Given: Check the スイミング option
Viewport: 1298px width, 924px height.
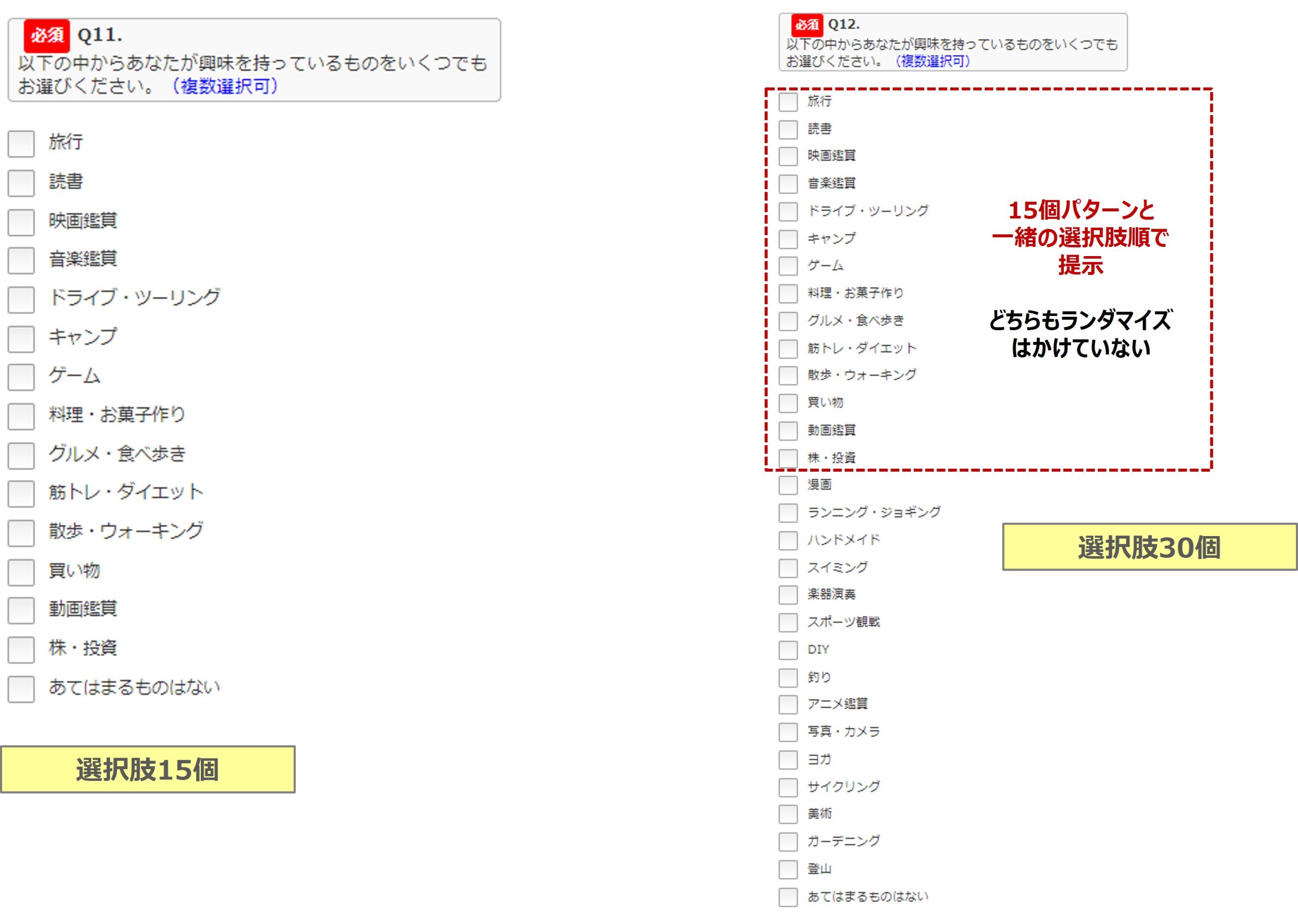Looking at the screenshot, I should (x=788, y=568).
